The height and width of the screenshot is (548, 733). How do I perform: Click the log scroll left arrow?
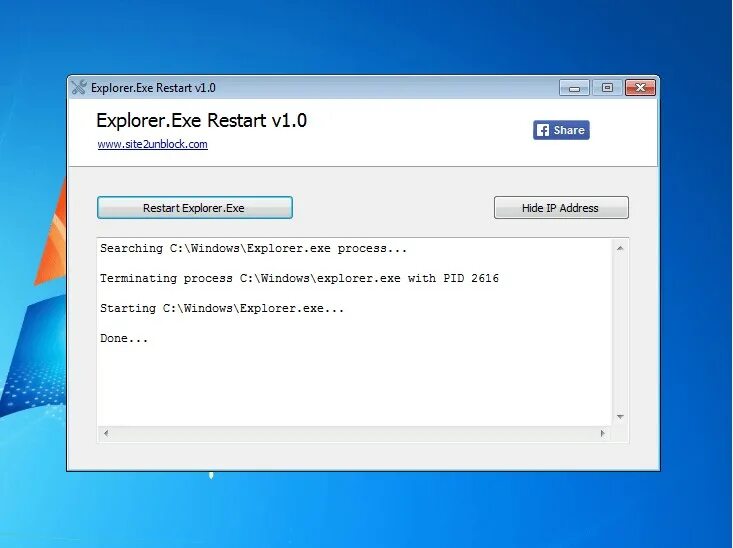106,433
